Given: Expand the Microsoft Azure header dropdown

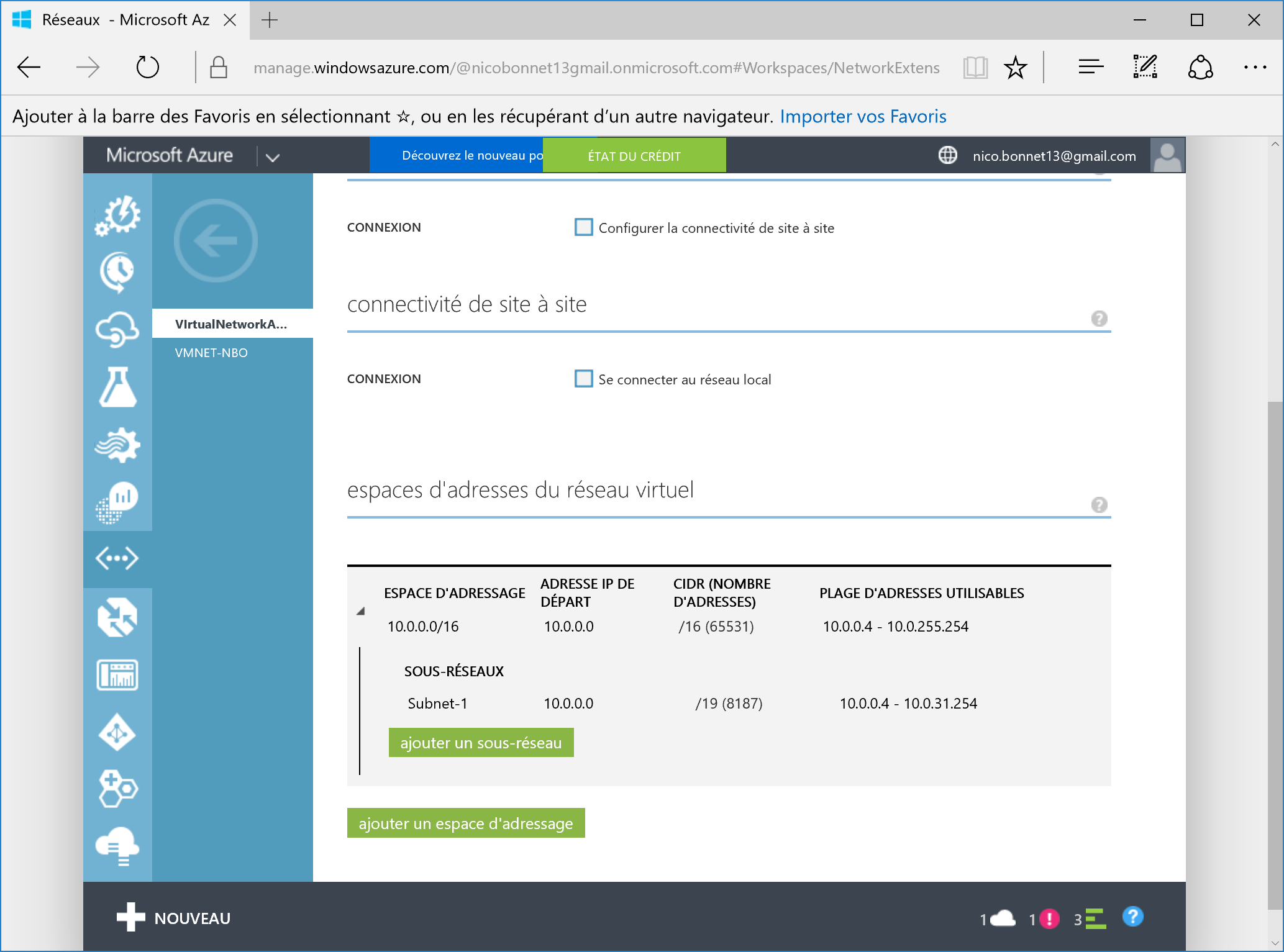Looking at the screenshot, I should click(272, 156).
